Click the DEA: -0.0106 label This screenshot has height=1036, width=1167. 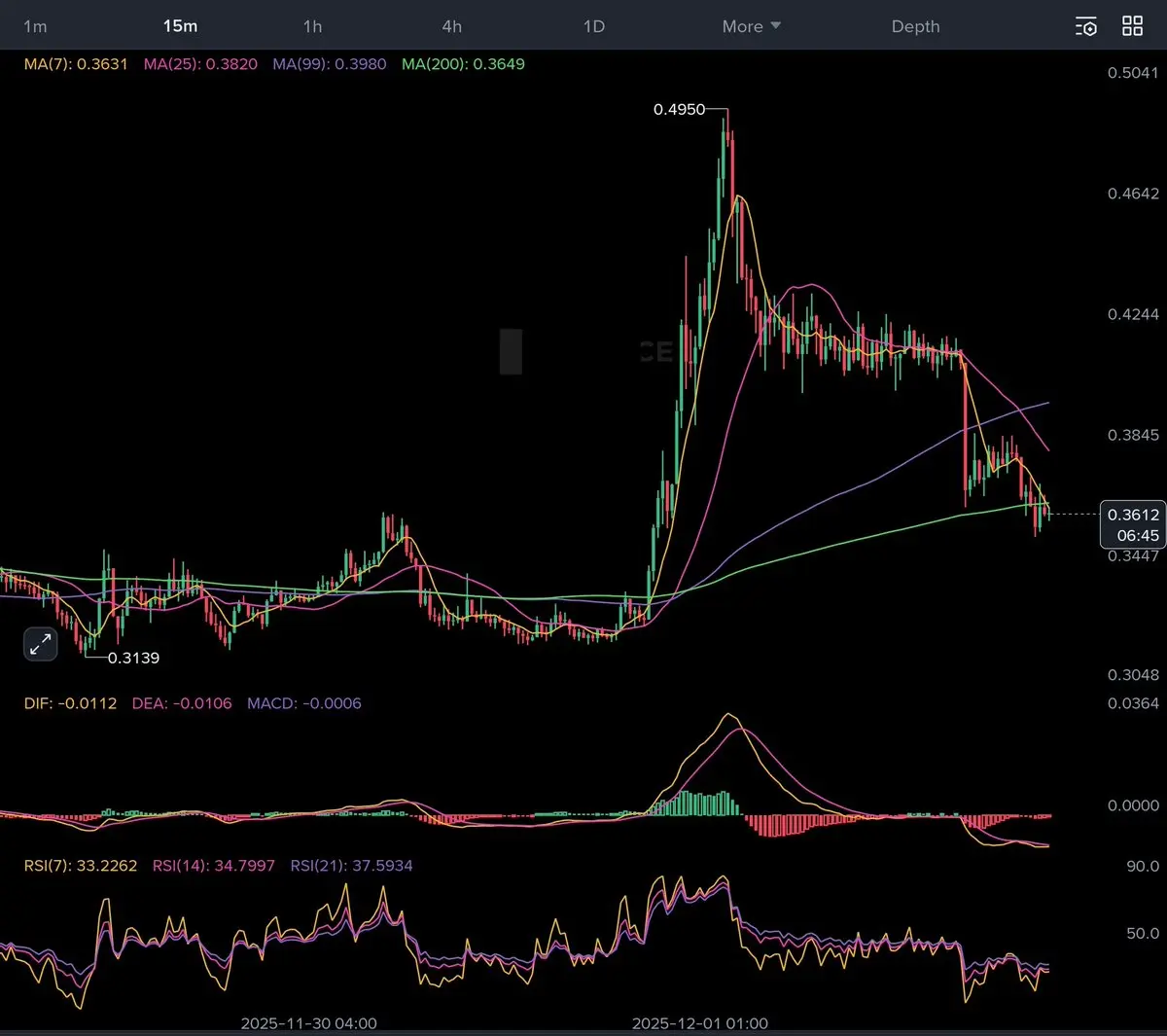click(182, 703)
